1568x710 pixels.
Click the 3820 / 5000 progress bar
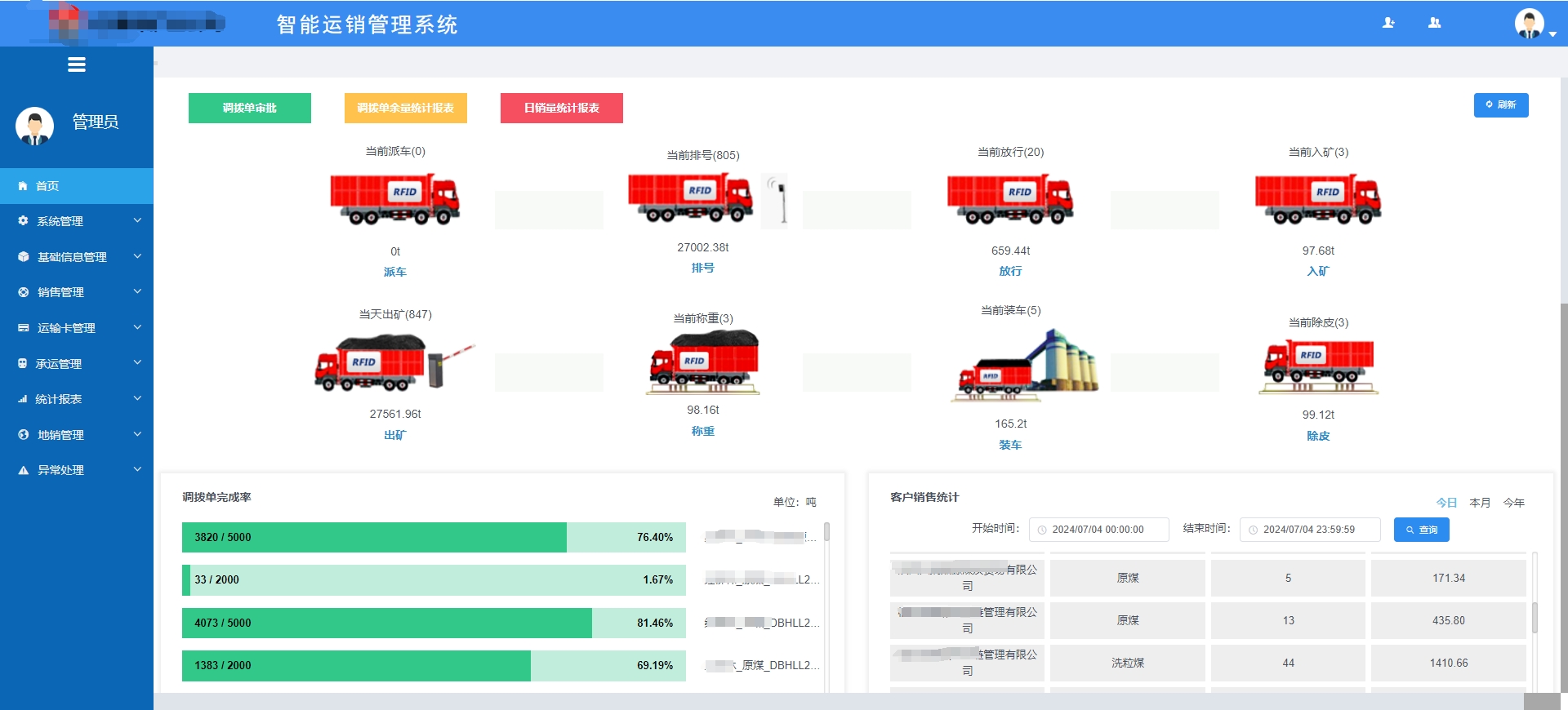[434, 538]
